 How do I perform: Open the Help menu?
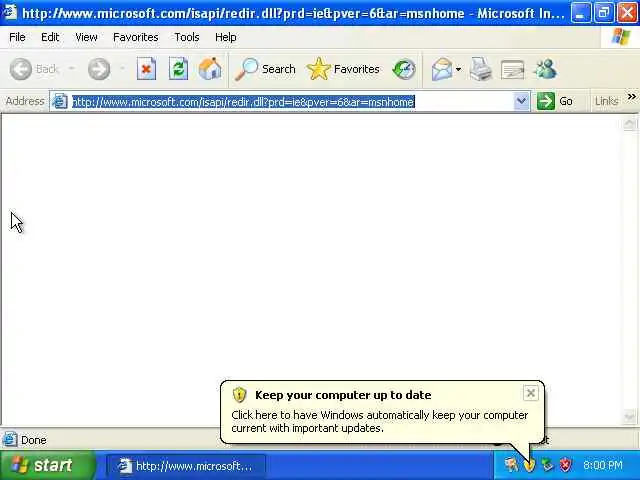225,37
